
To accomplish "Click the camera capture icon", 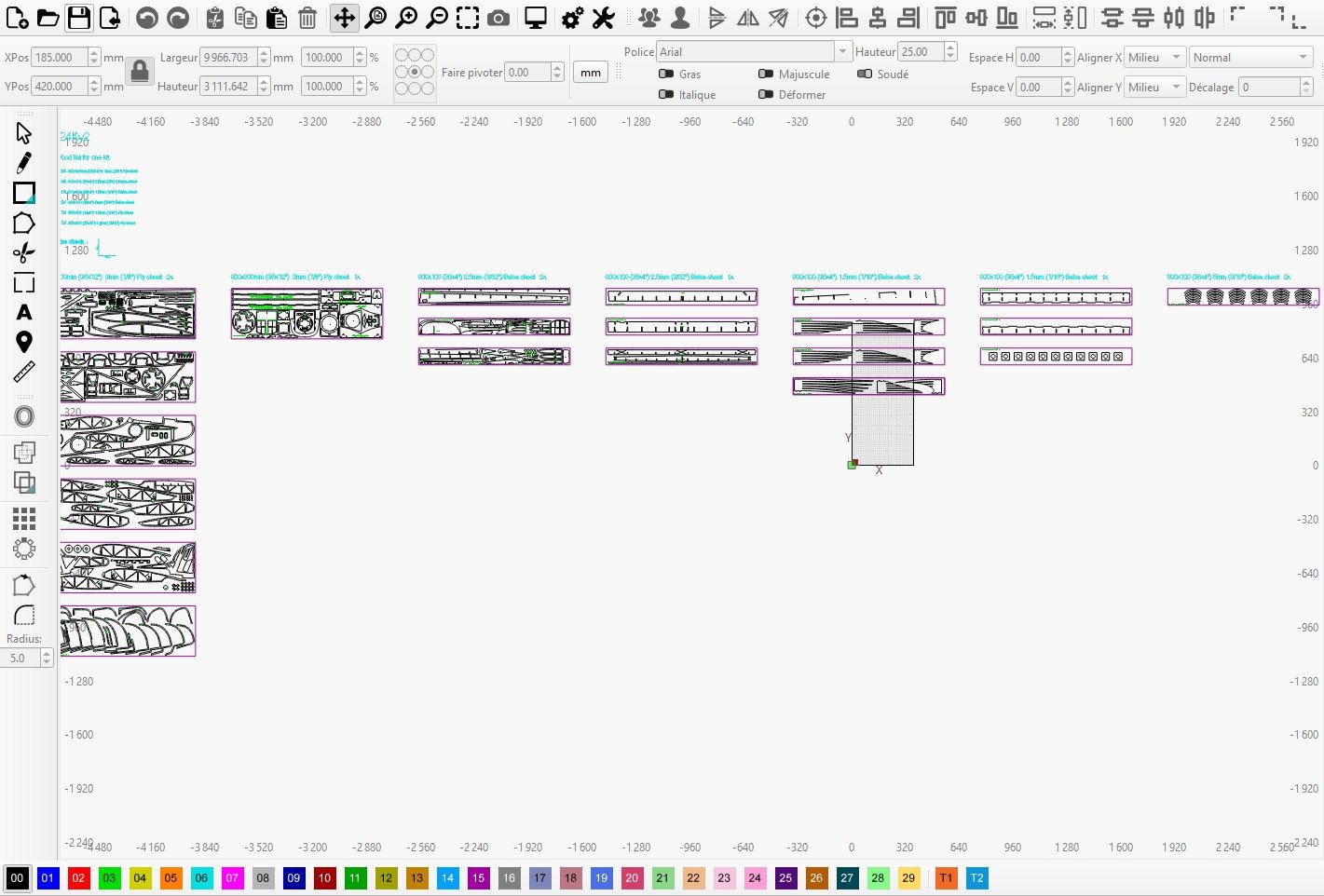I will coord(498,18).
